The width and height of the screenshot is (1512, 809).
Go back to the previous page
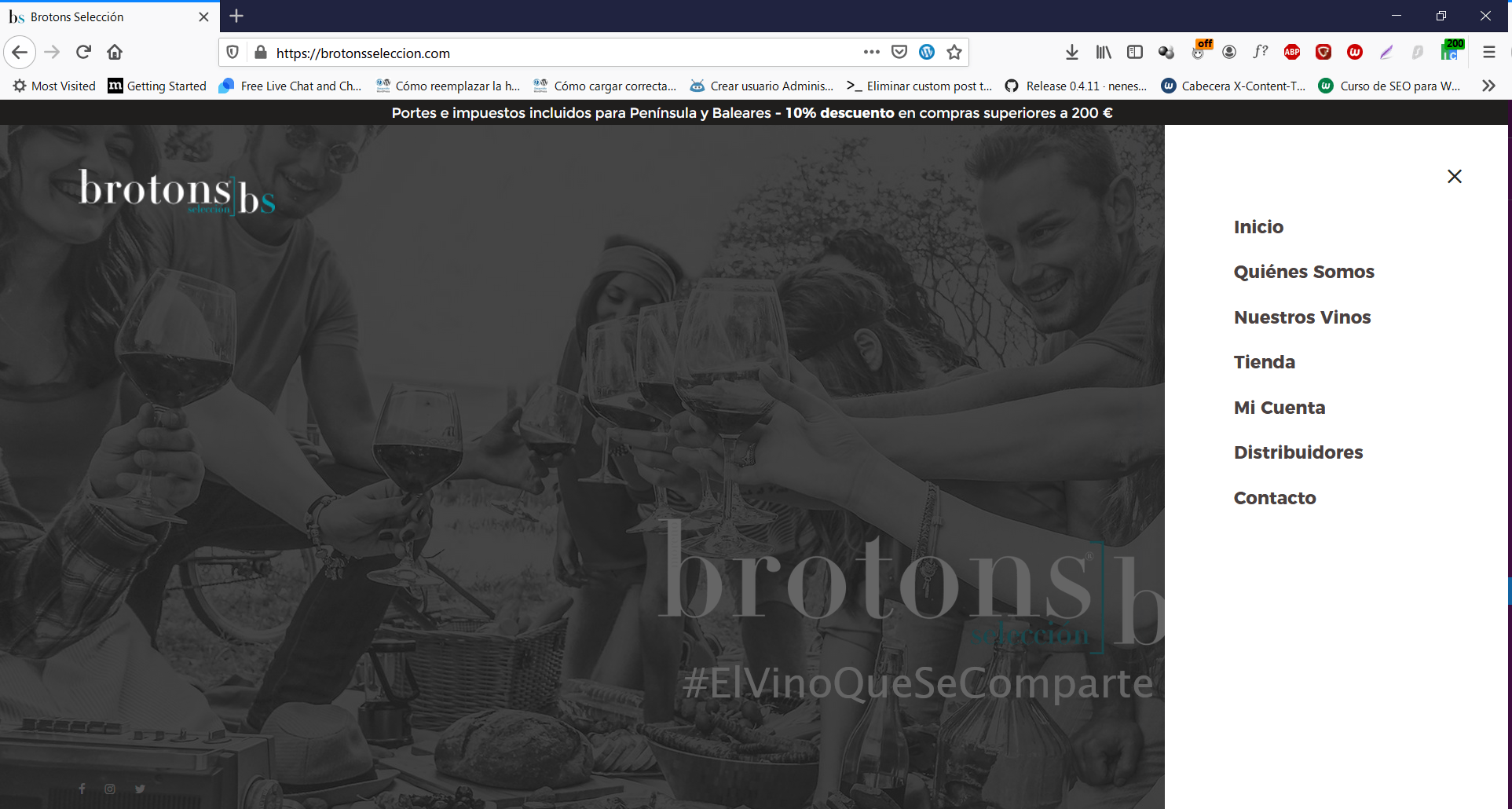(x=20, y=53)
